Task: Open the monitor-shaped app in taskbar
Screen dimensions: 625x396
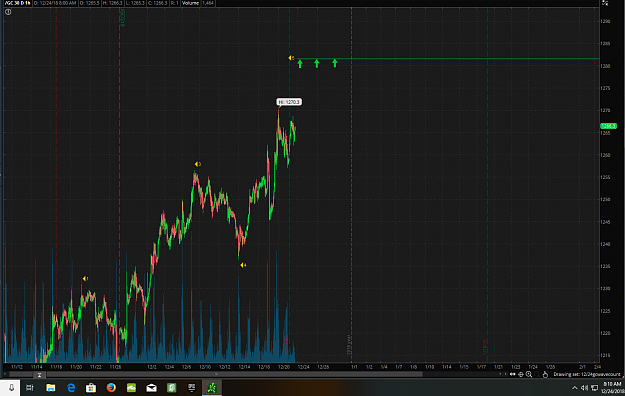Action: coord(192,388)
